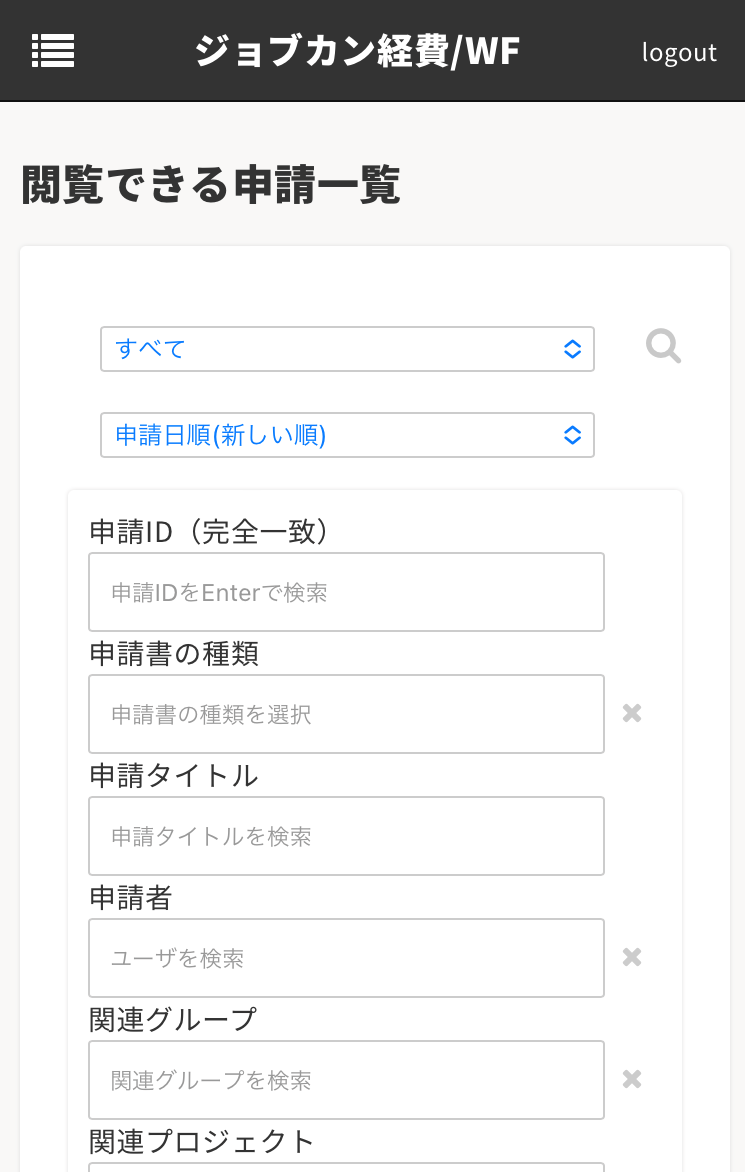Clear the 申請書の種類 selection
Screen dimensions: 745x1172
[x=632, y=713]
